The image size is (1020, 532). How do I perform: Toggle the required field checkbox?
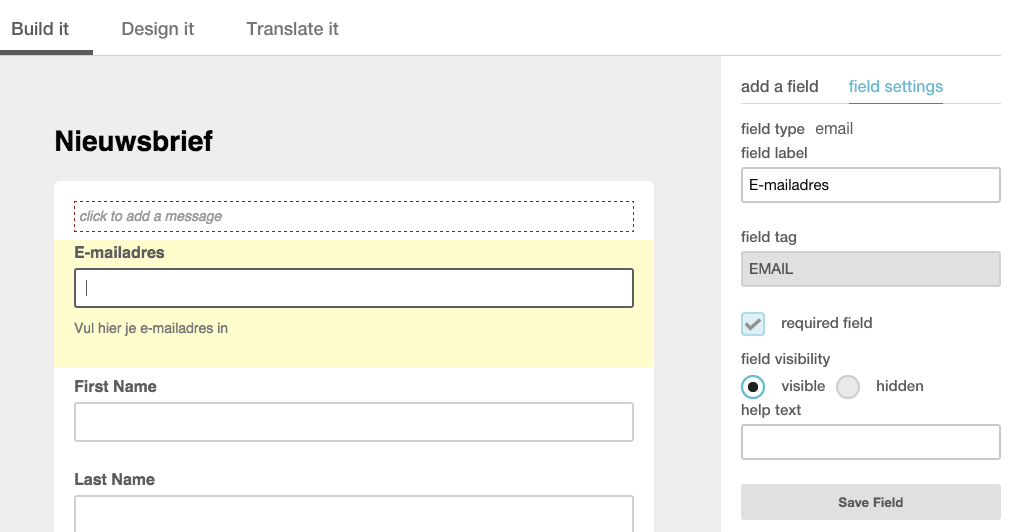tap(753, 324)
